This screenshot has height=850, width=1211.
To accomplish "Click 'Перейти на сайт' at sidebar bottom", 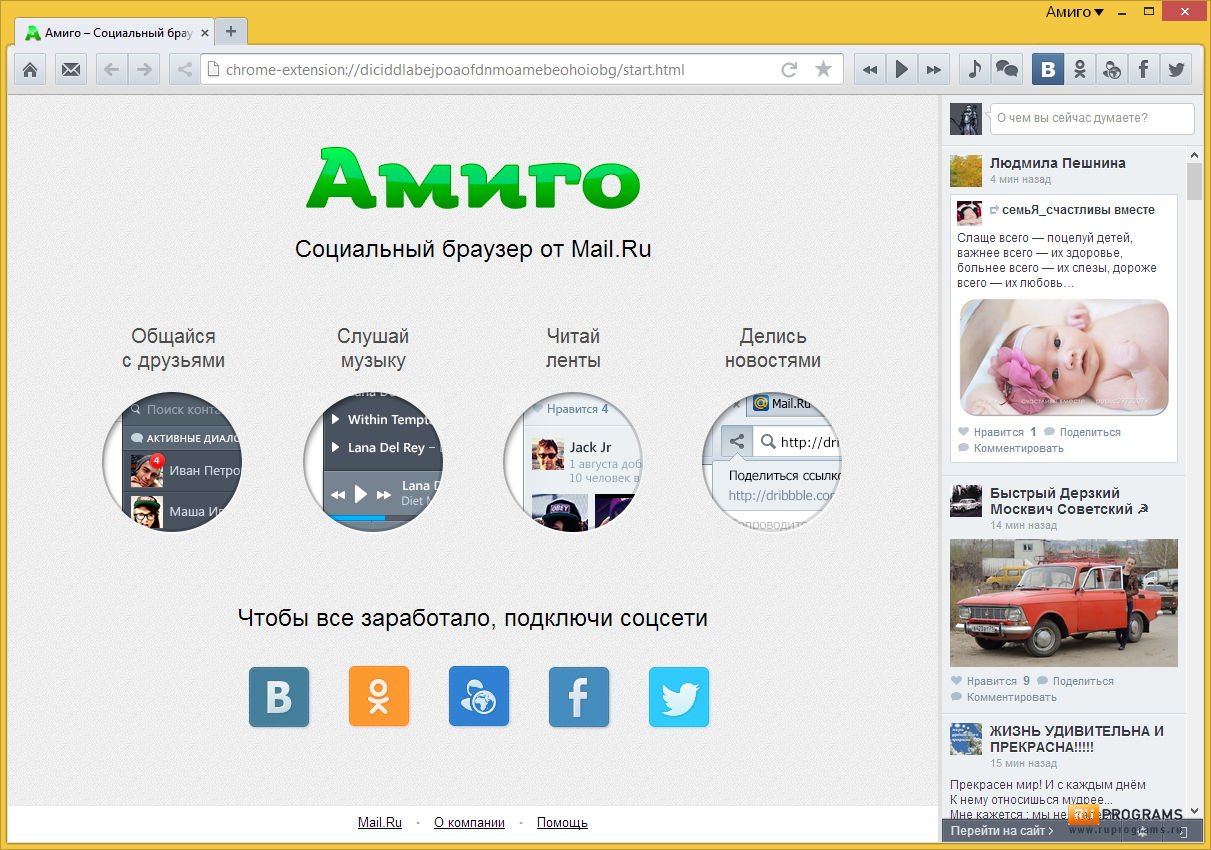I will pyautogui.click(x=1002, y=831).
